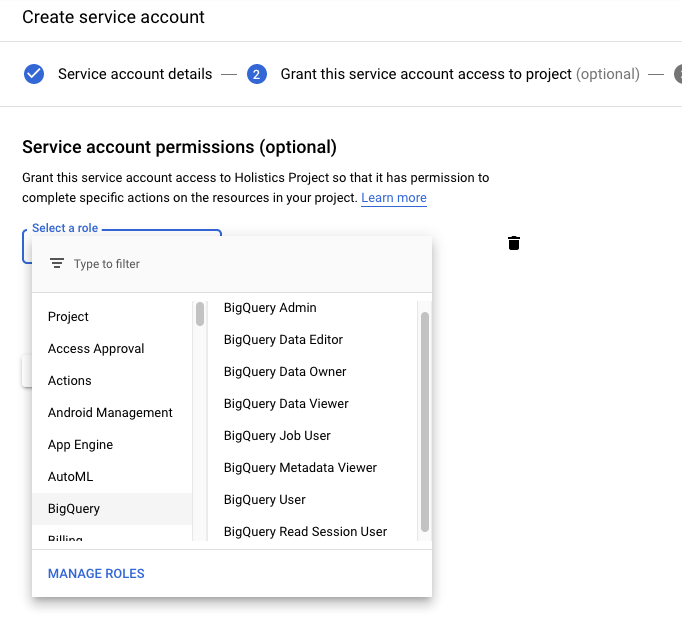Screen dimensions: 682x617
Task: Type to filter roles input field
Action: coord(240,264)
